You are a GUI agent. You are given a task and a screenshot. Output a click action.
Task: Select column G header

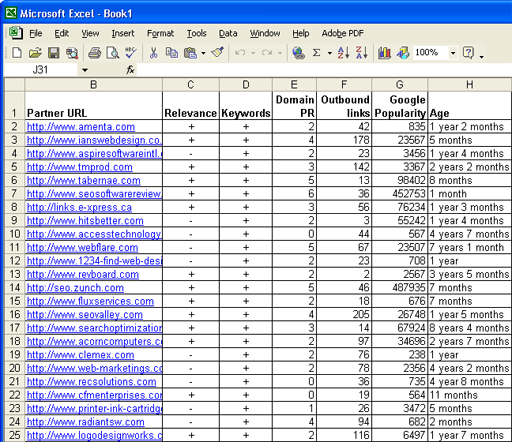399,85
